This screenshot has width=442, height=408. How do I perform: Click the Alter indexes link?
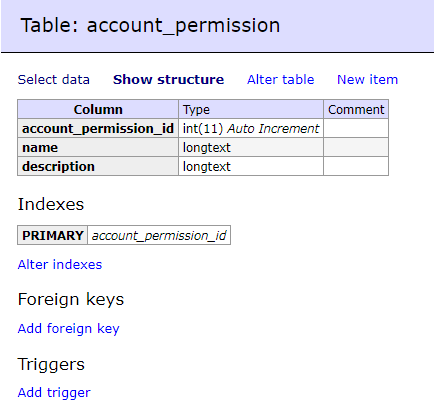coord(60,265)
